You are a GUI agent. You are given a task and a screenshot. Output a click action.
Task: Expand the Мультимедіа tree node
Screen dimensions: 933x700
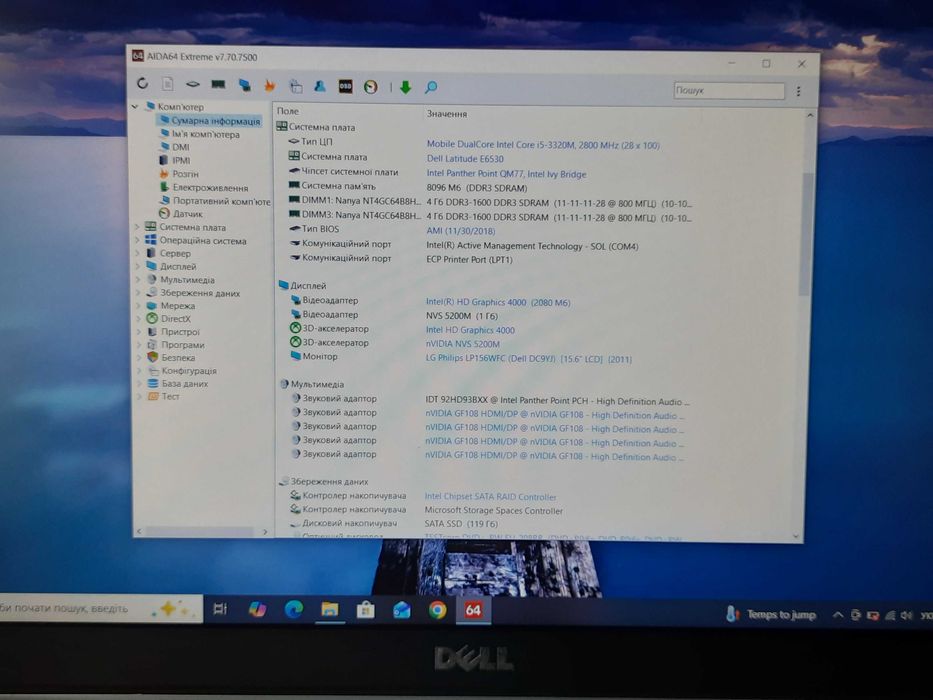point(138,280)
